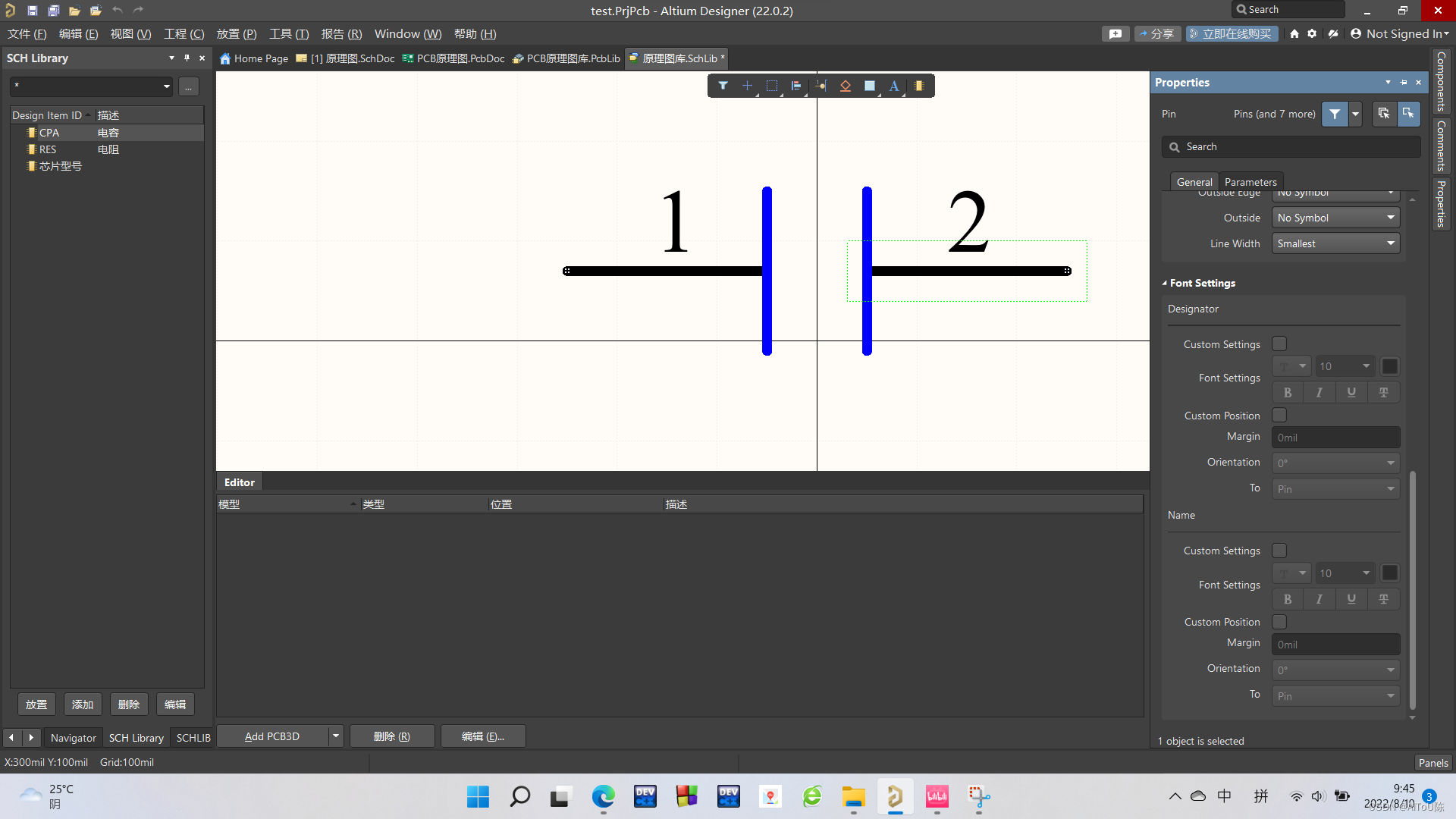The image size is (1456, 819).
Task: Collapse the Font Settings section
Action: [x=1165, y=283]
